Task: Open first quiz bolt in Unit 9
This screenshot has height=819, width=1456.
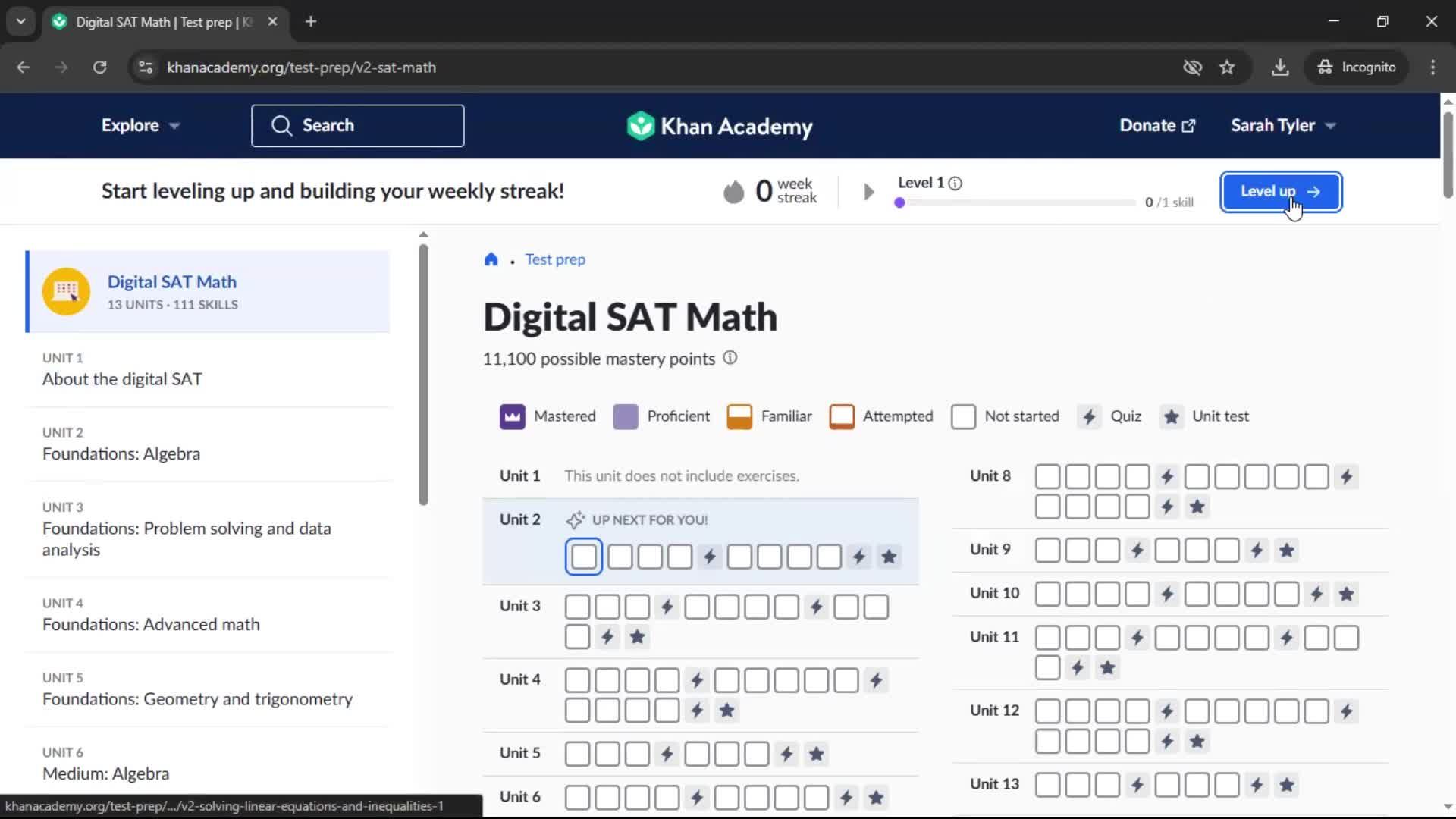Action: point(1137,550)
